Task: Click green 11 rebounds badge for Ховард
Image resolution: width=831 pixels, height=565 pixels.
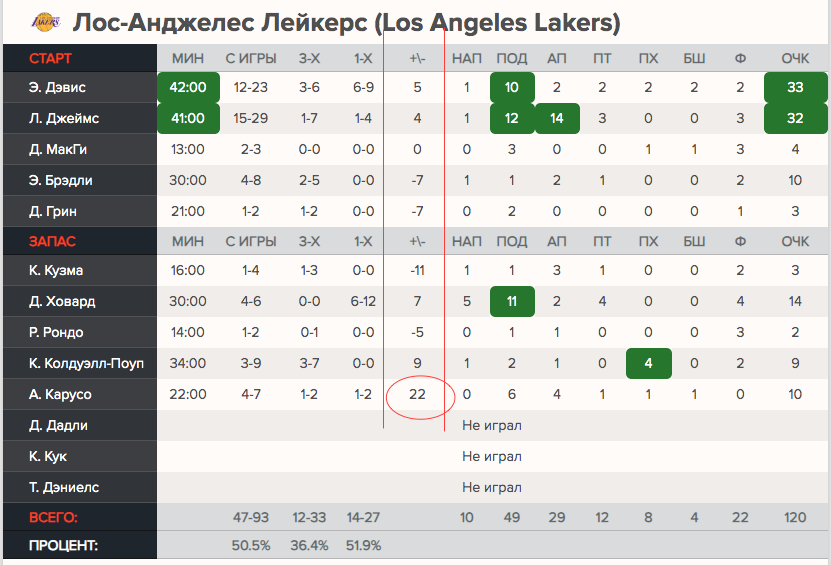Action: pyautogui.click(x=511, y=302)
